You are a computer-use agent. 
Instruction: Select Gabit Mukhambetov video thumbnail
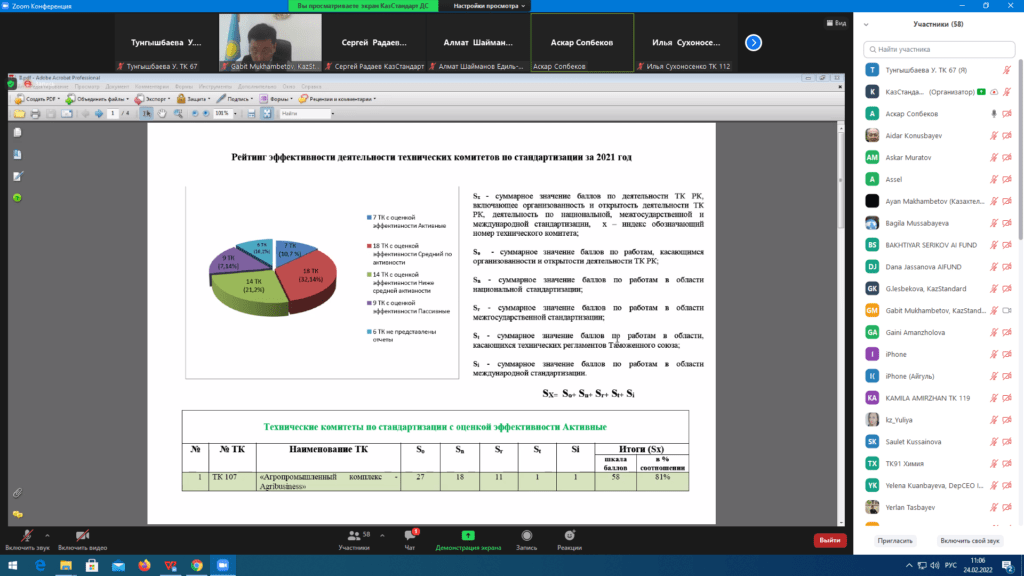click(x=270, y=42)
